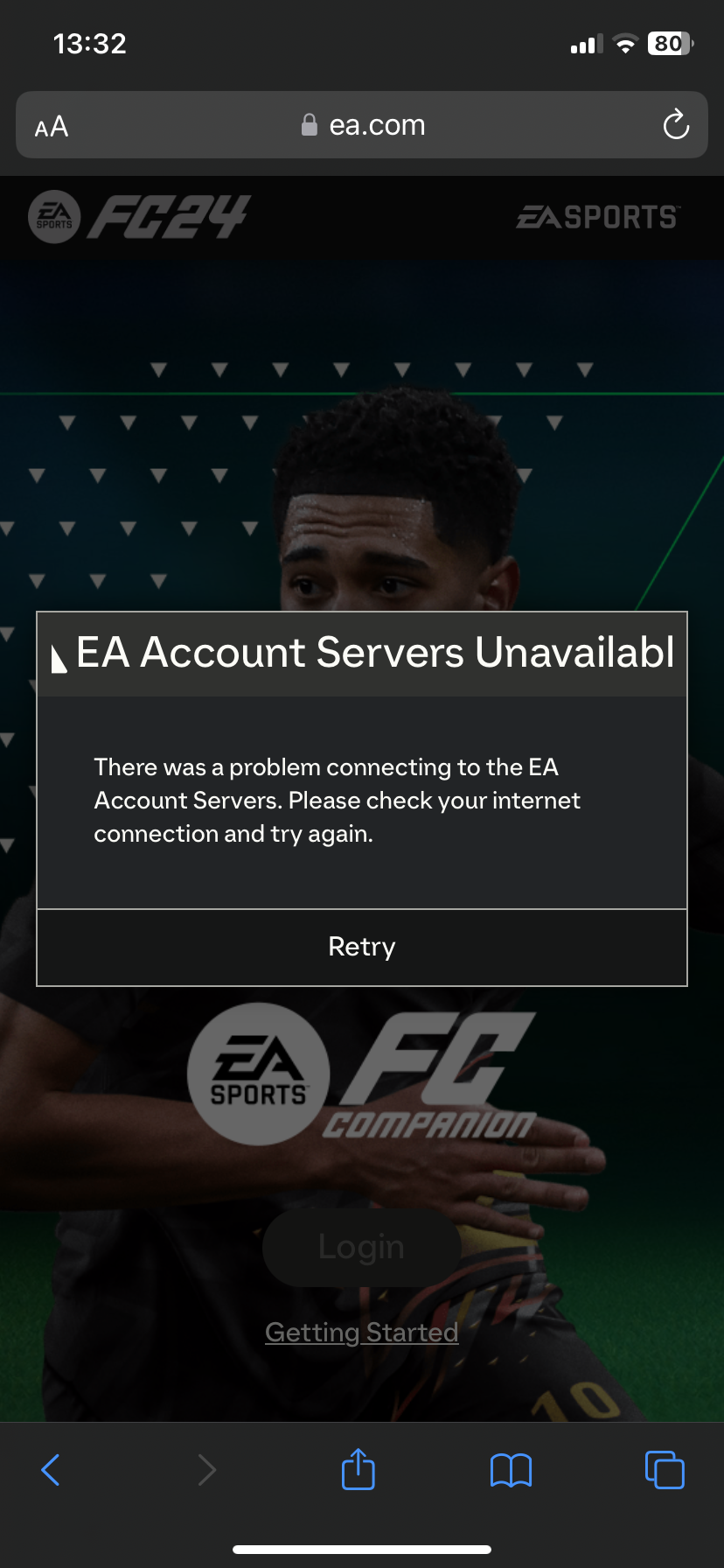Open Safari bookmarks book icon

click(512, 1470)
